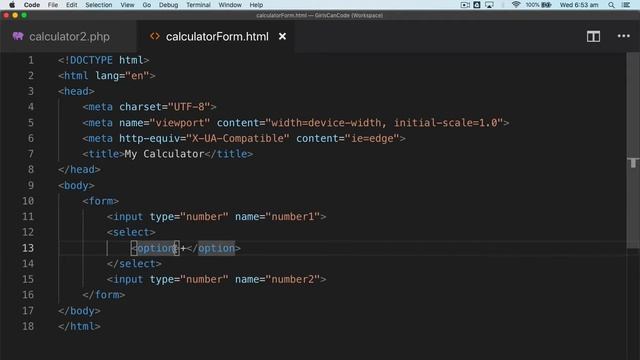Click the opening select tag
The width and height of the screenshot is (640, 360).
point(131,232)
